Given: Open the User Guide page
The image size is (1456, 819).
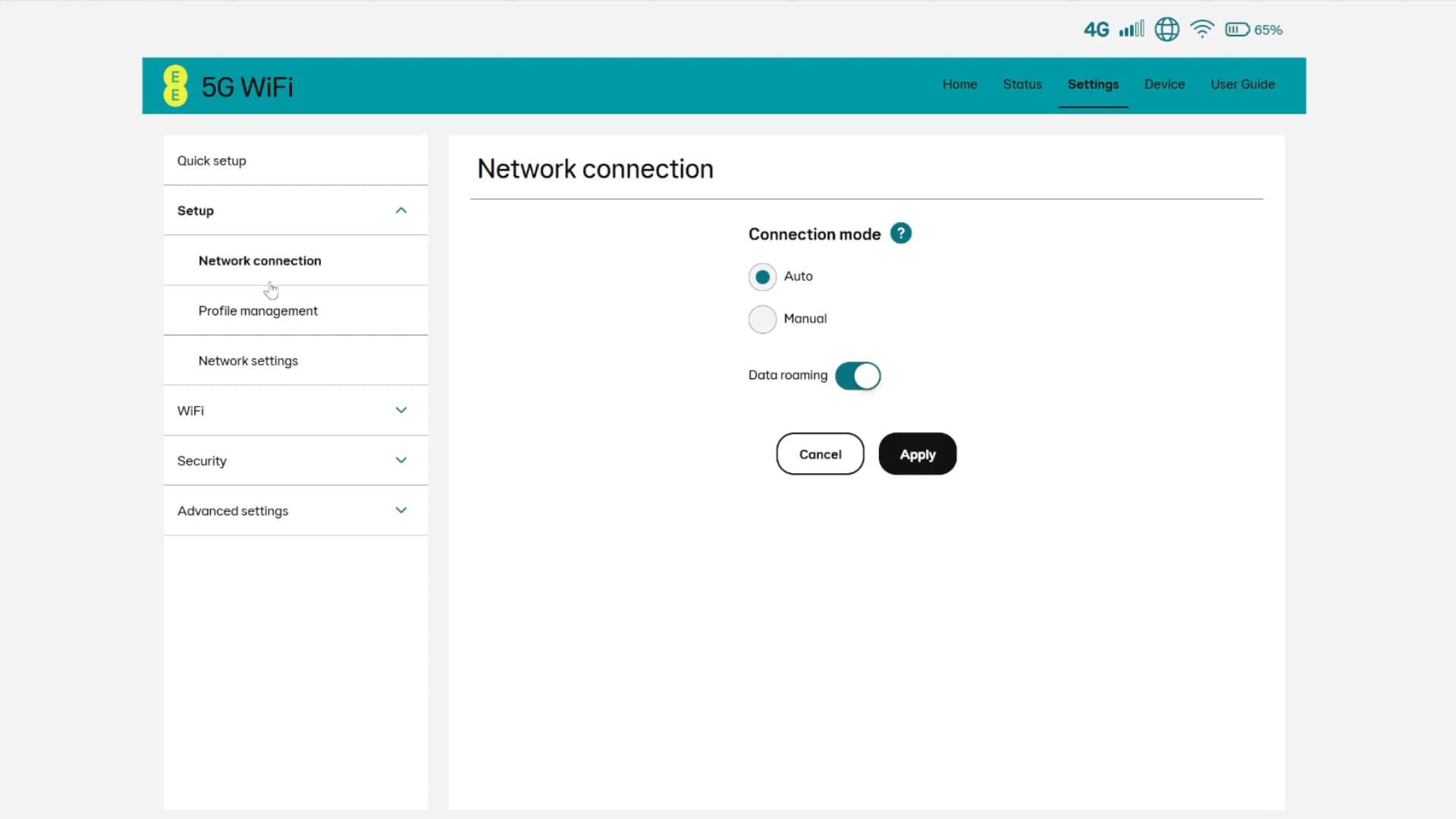Looking at the screenshot, I should click(1242, 84).
